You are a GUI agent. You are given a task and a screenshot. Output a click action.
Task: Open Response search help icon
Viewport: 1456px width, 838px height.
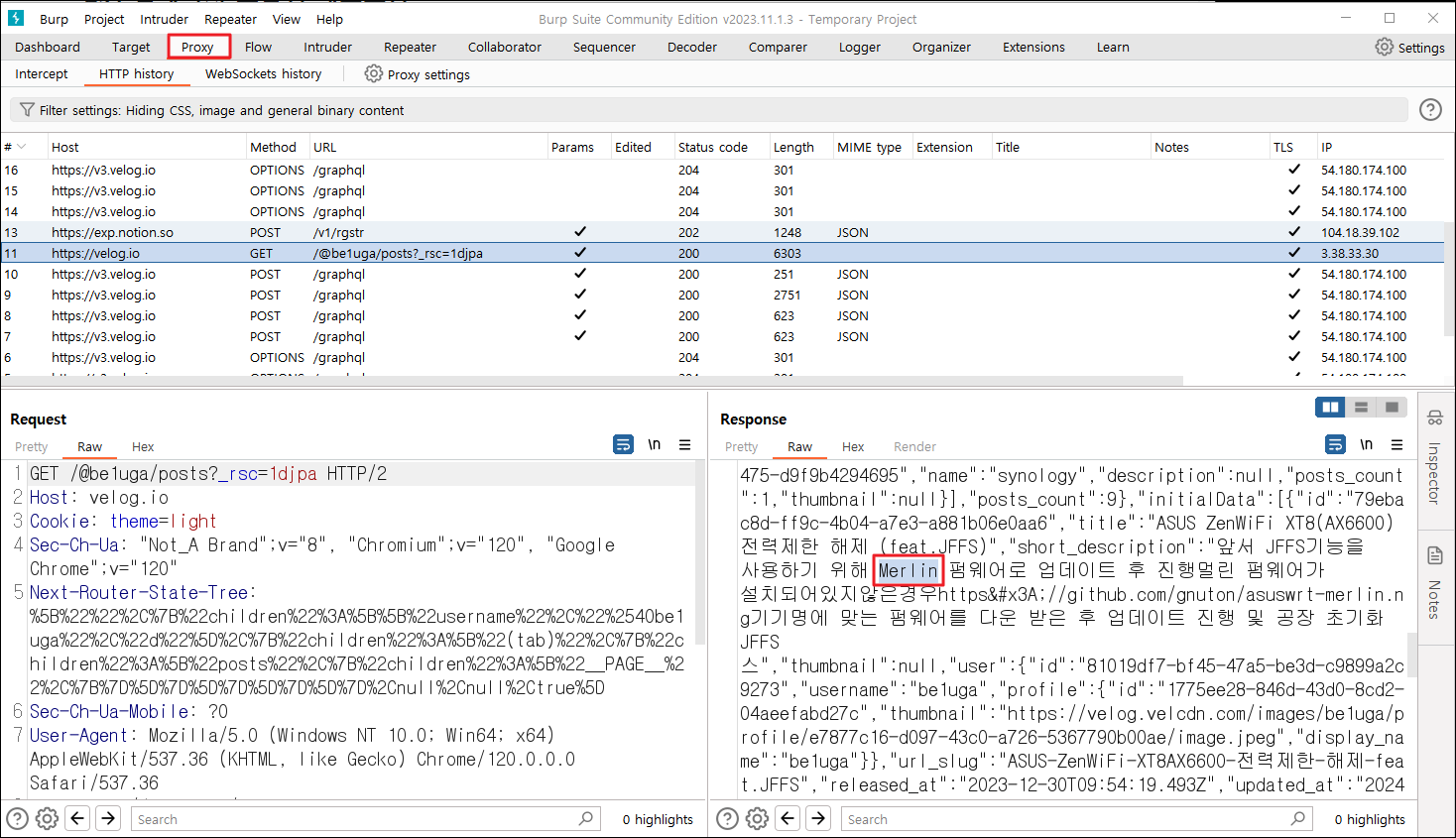727,818
